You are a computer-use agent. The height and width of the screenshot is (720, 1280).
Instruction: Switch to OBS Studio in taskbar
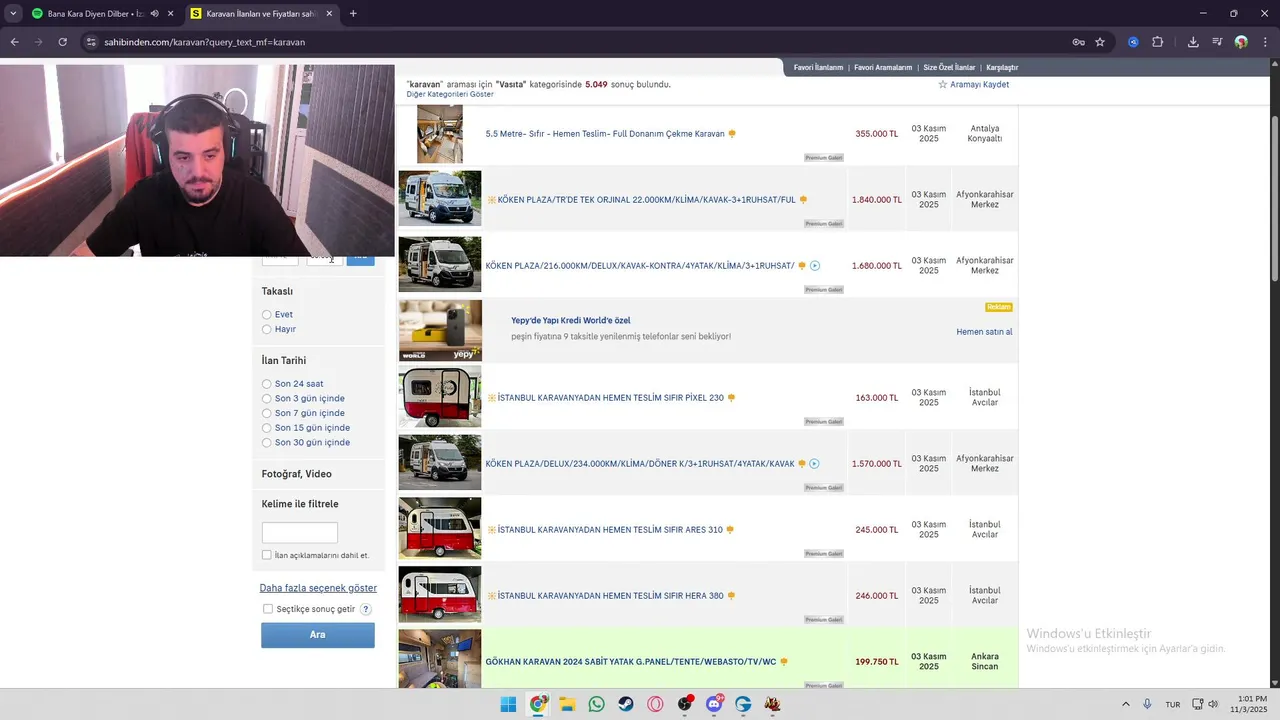685,704
